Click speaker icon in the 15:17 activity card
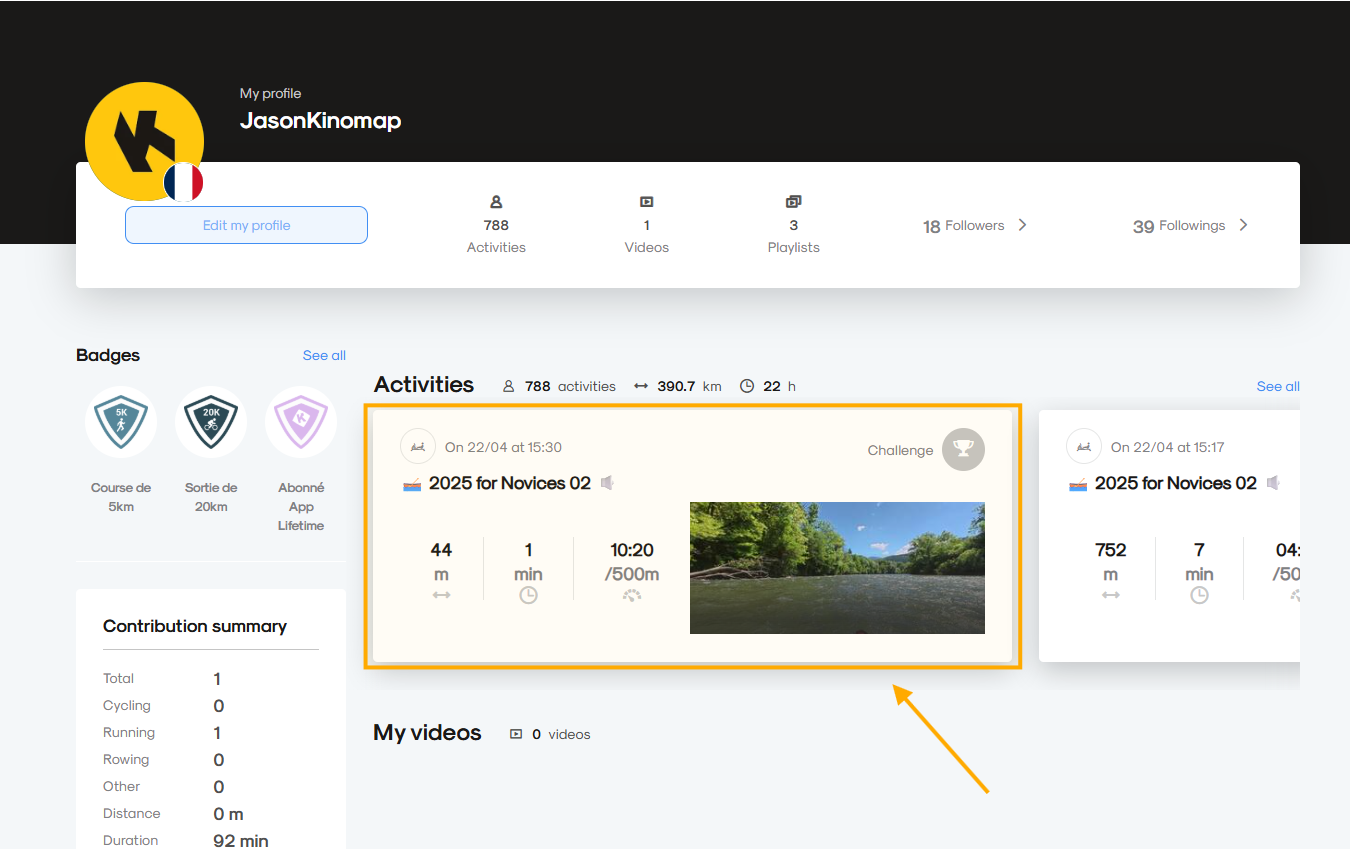The image size is (1350, 849). point(1273,483)
